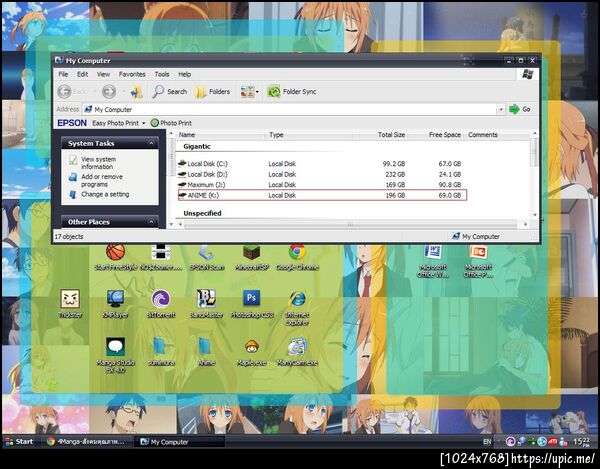This screenshot has width=600, height=469.
Task: Open BitTorrent desktop icon
Action: point(161,304)
